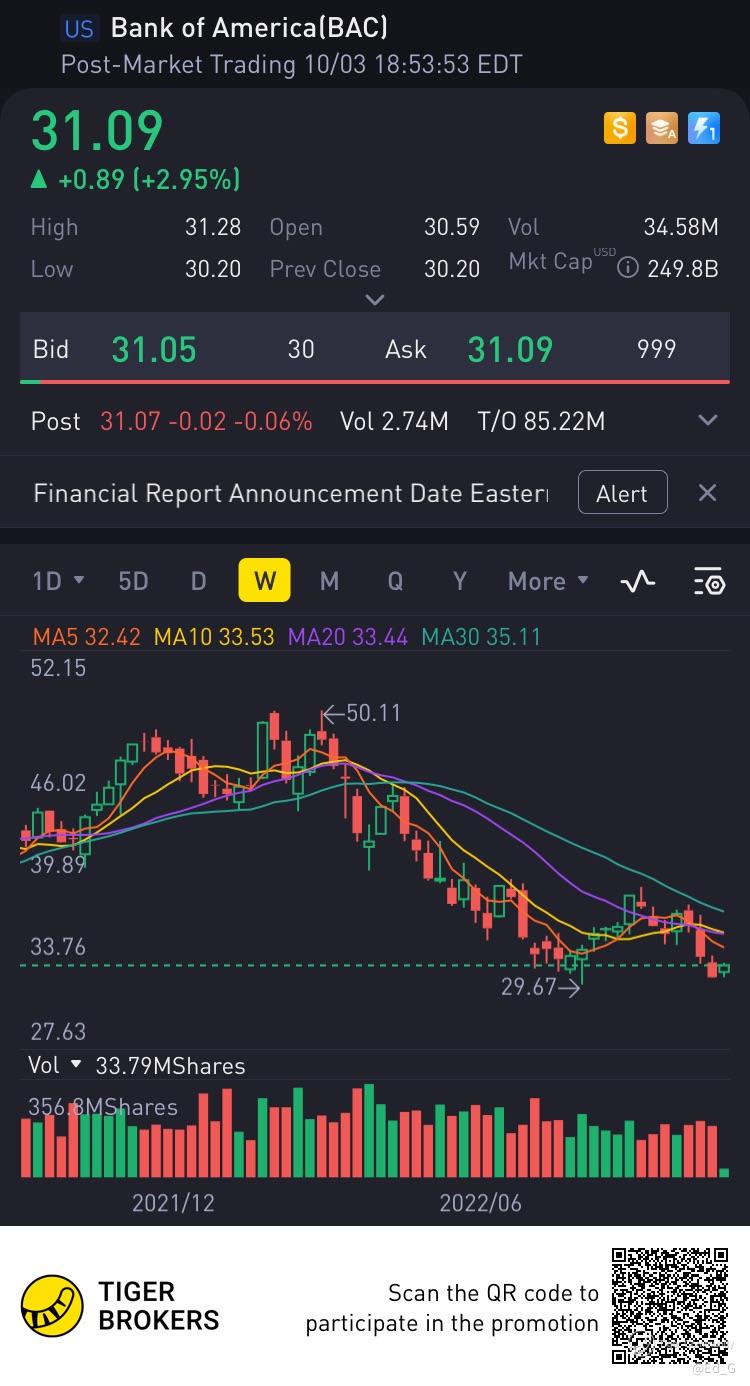Screen dimensions: 750x1386
Task: Tap the 2021/12 date axis label
Action: (173, 1202)
